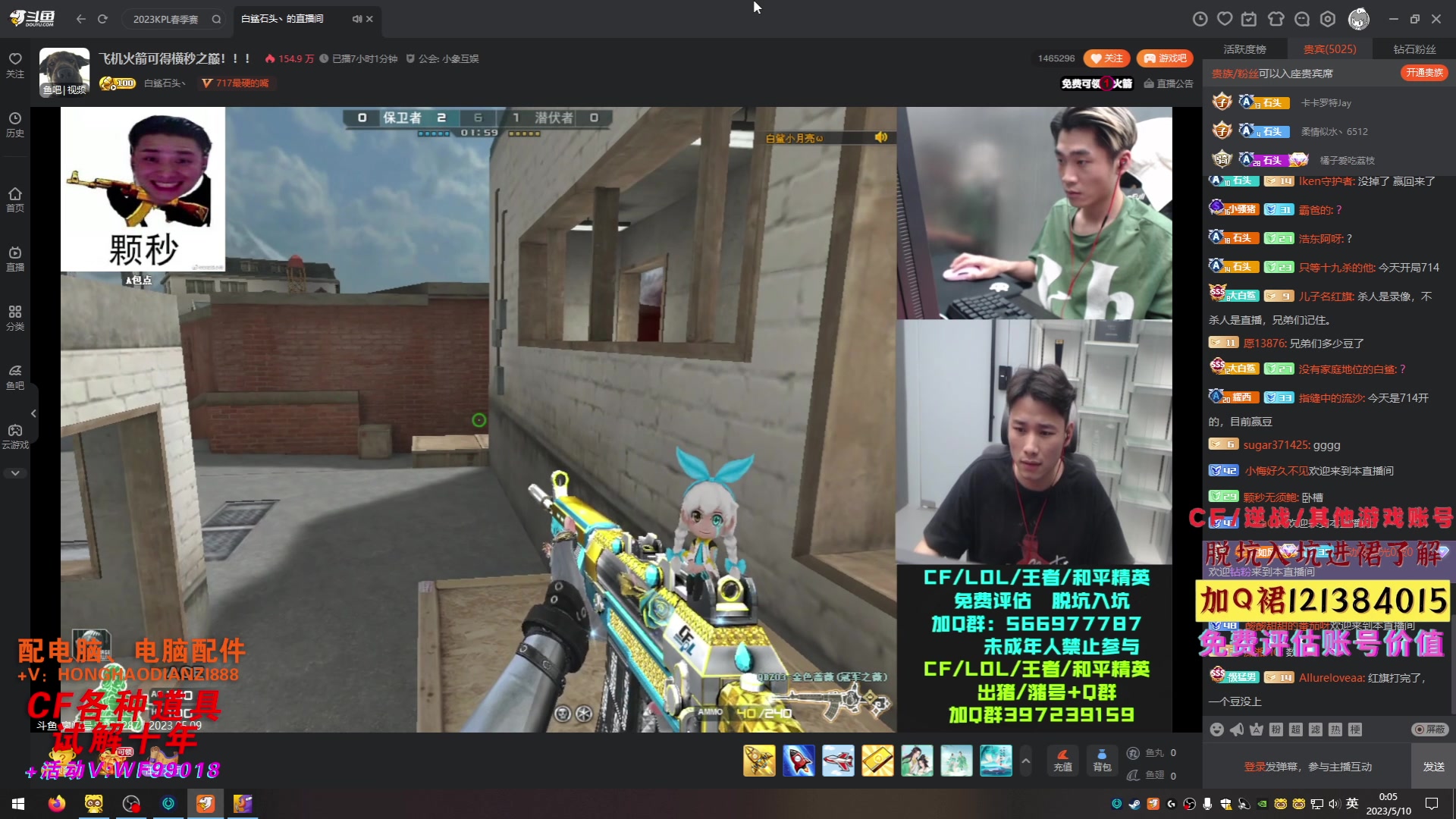Viewport: 1456px width, 819px height.
Task: Click 开通贵族 button
Action: (1424, 73)
